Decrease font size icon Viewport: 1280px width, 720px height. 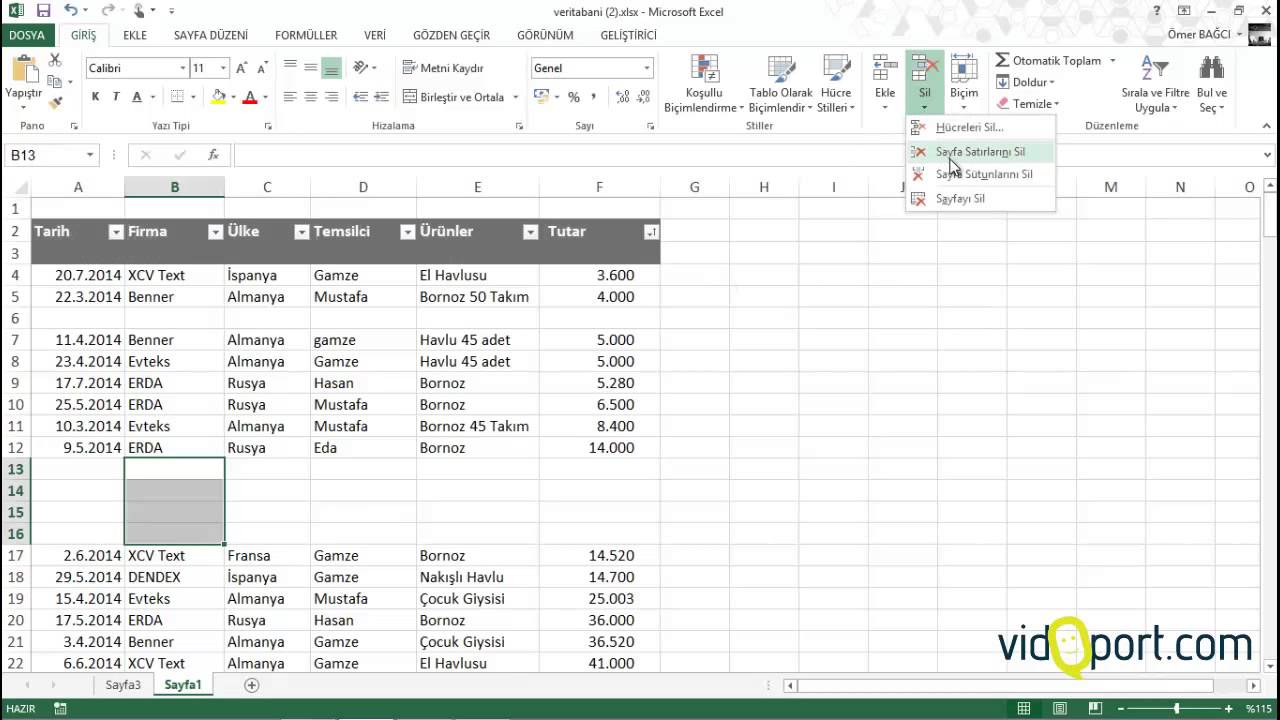click(x=261, y=68)
